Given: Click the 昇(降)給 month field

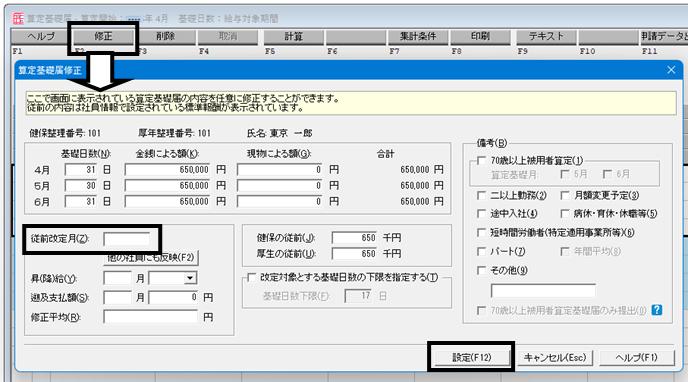Looking at the screenshot, I should click(118, 278).
